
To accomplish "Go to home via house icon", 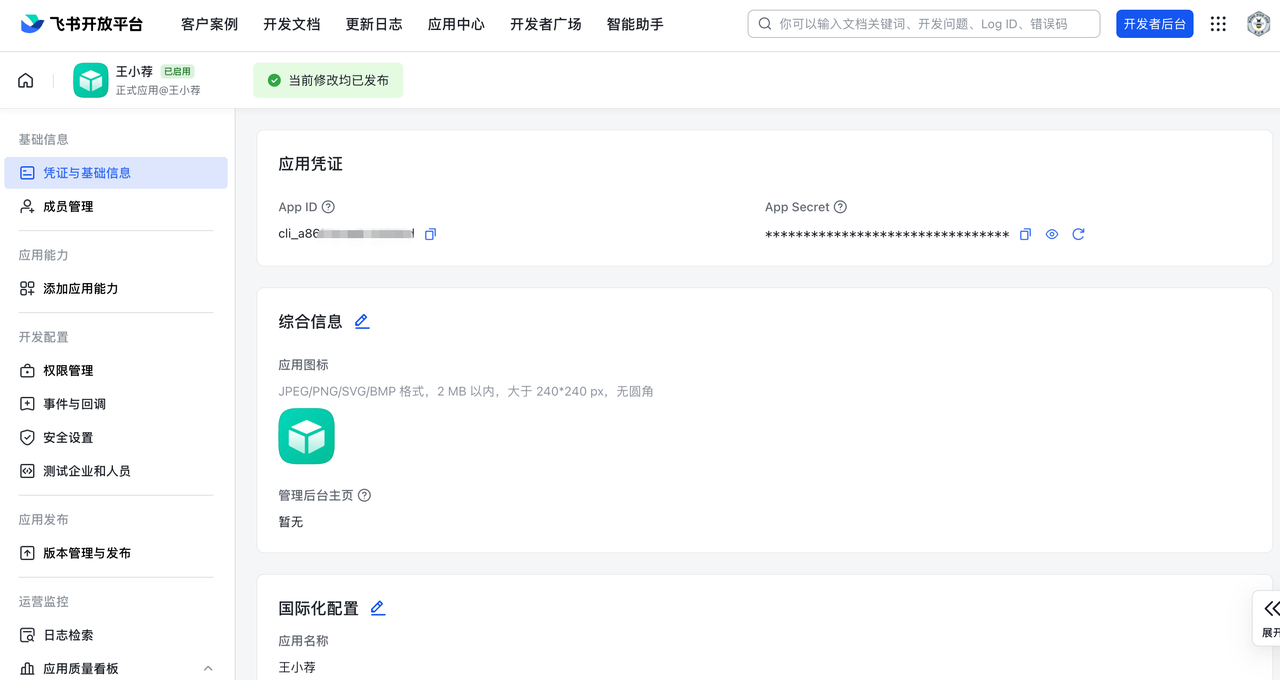I will click(x=26, y=80).
